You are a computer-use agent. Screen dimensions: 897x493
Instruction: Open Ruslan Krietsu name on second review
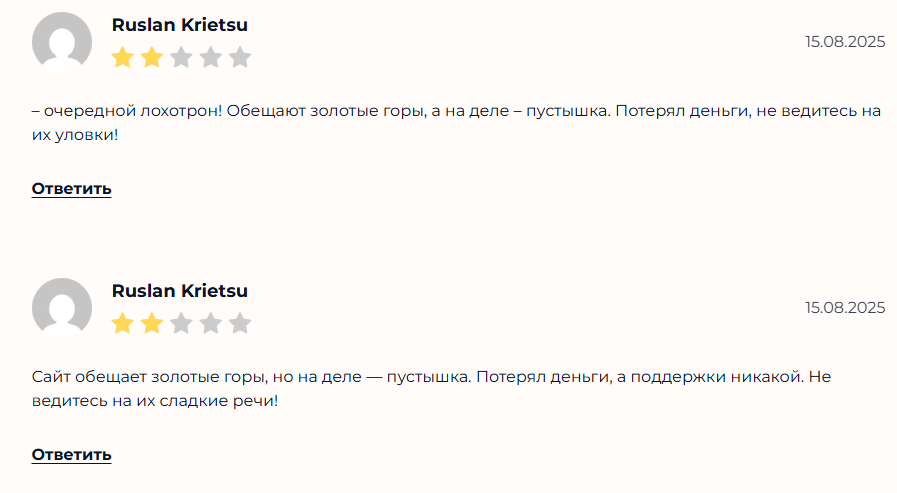coord(180,291)
